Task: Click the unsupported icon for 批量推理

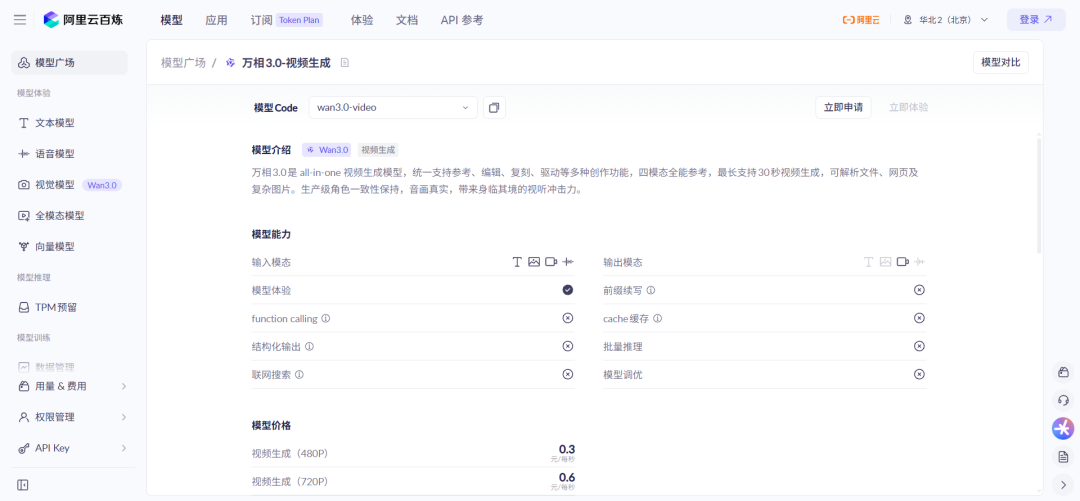Action: [x=919, y=347]
